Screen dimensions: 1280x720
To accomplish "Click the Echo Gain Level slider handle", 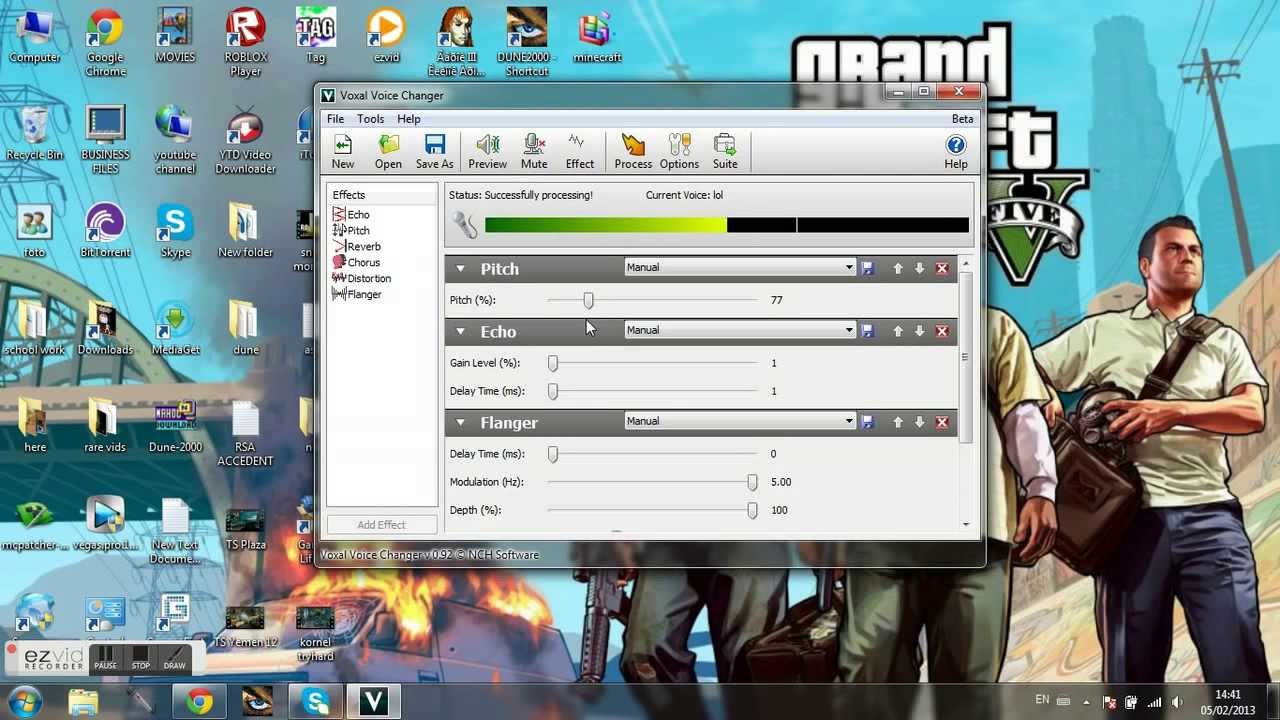I will (553, 363).
